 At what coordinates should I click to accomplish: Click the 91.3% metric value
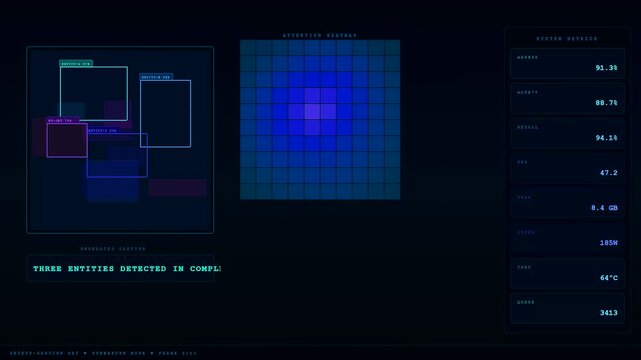point(606,68)
